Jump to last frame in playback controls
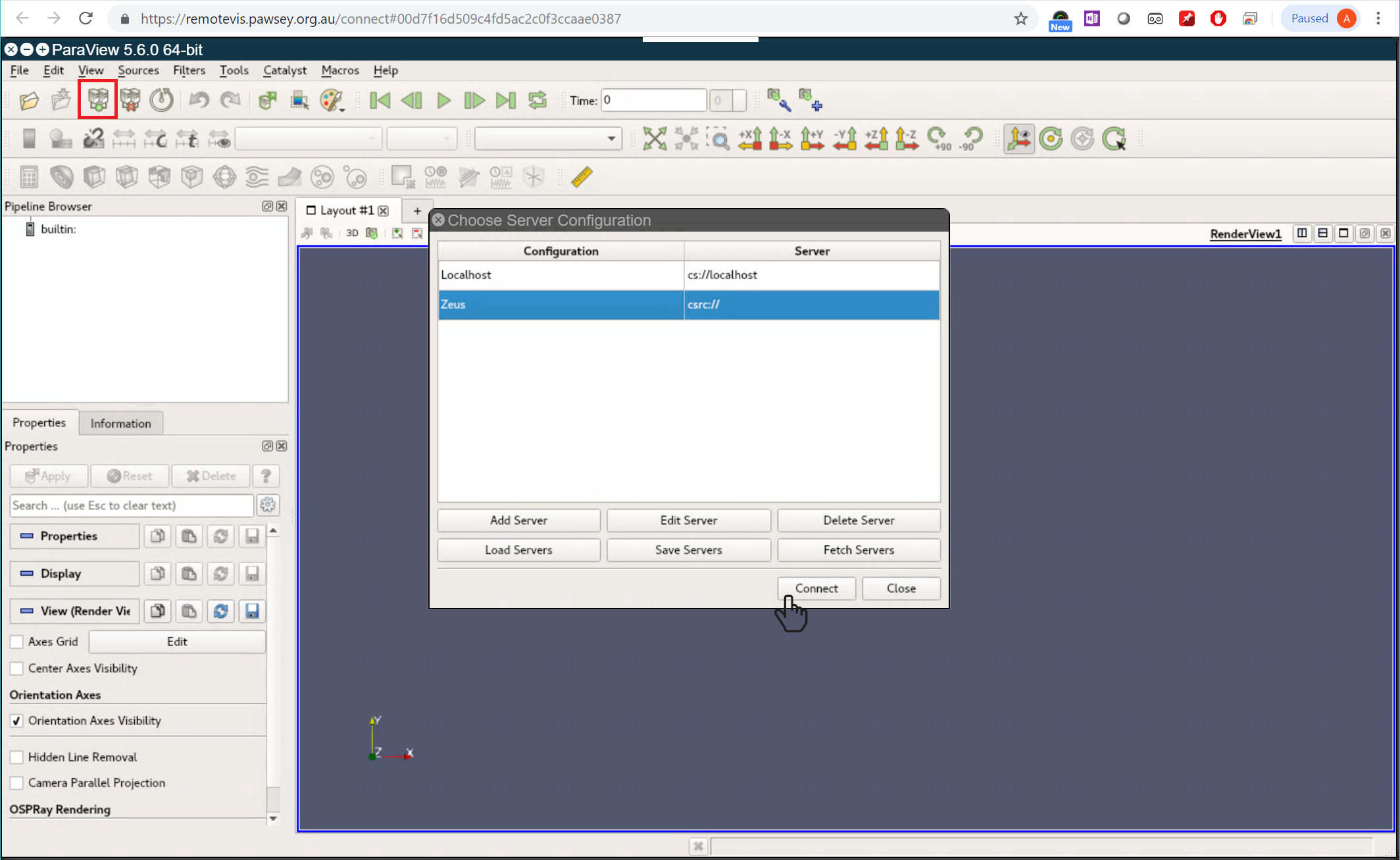This screenshot has height=860, width=1400. (x=505, y=100)
